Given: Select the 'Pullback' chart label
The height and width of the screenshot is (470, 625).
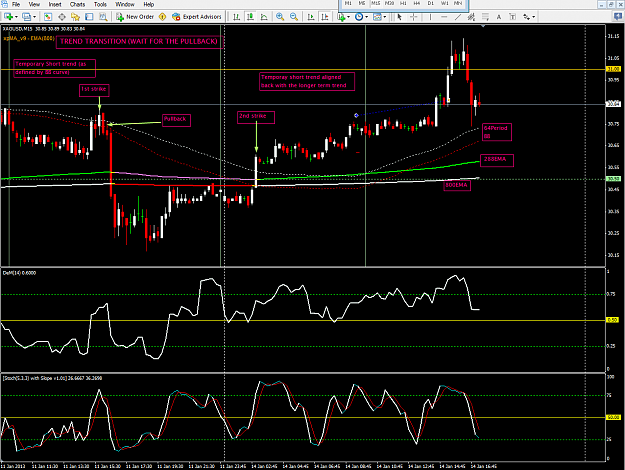Looking at the screenshot, I should [x=176, y=120].
